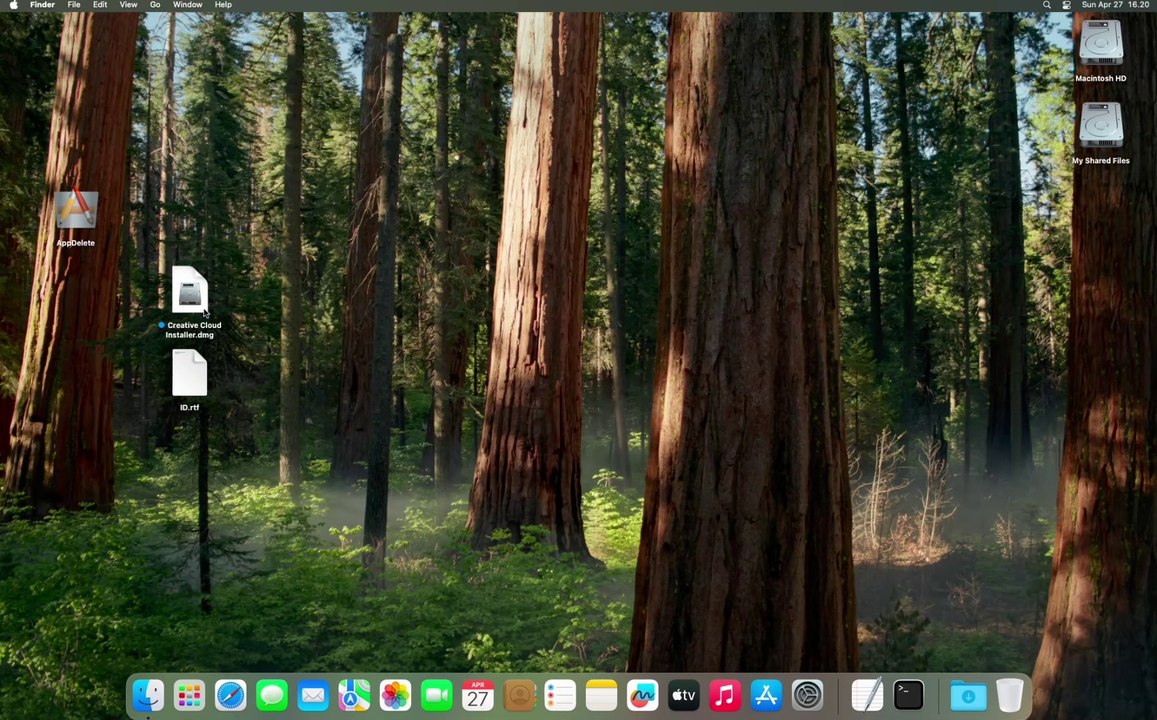Screen dimensions: 1157x720
Task: Launch Freeform from the Dock
Action: click(643, 695)
